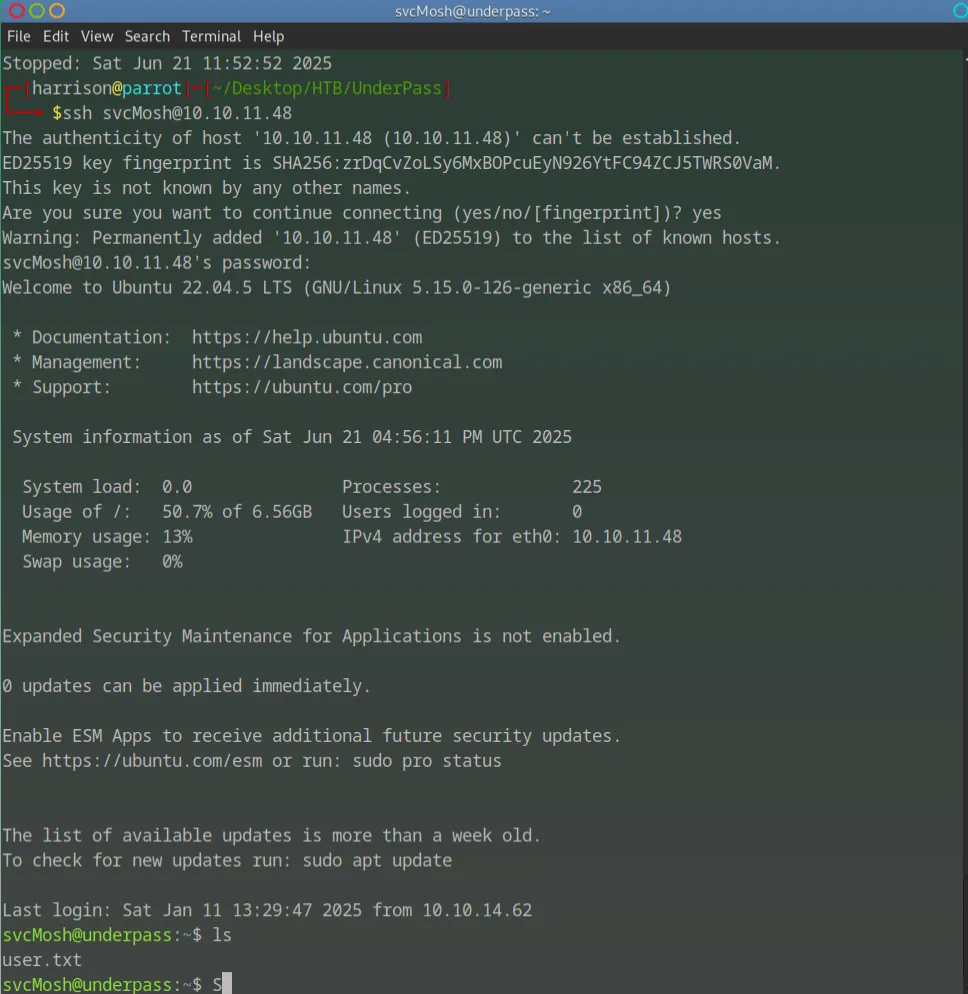This screenshot has height=994, width=968.
Task: Click the cyan circle icon in title bar
Action: click(x=961, y=11)
